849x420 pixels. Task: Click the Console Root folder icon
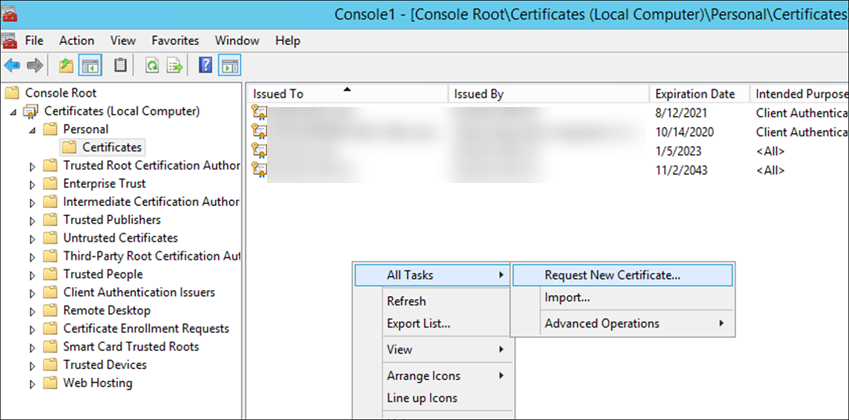12,93
